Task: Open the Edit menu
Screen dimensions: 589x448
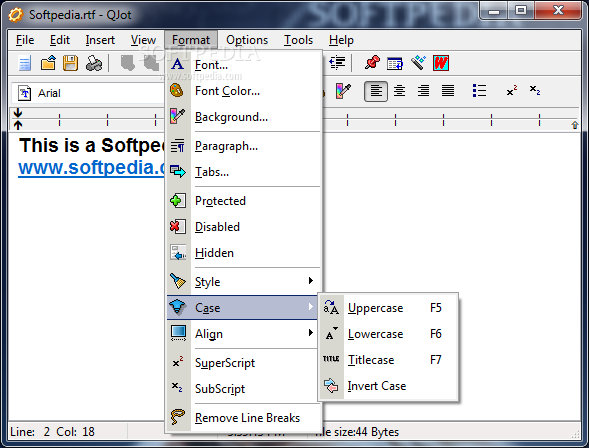Action: click(60, 40)
